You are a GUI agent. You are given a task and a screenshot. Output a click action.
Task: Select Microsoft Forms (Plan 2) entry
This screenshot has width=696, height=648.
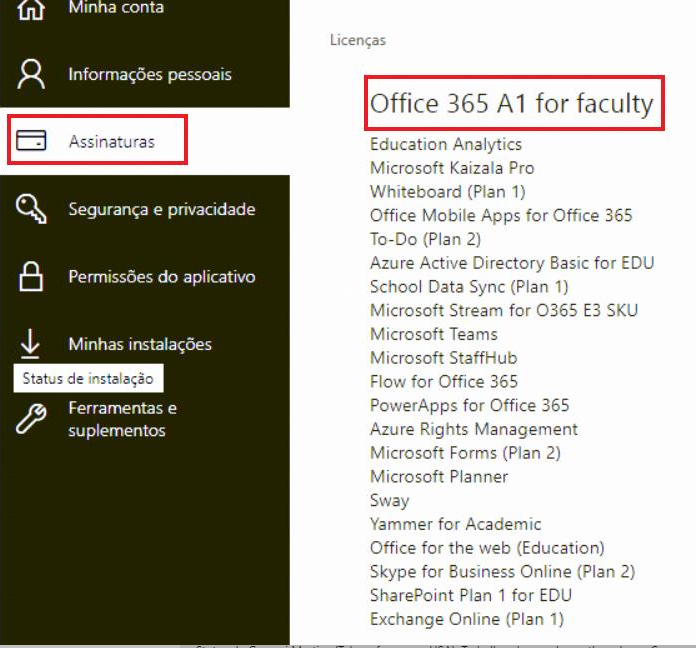tap(466, 453)
